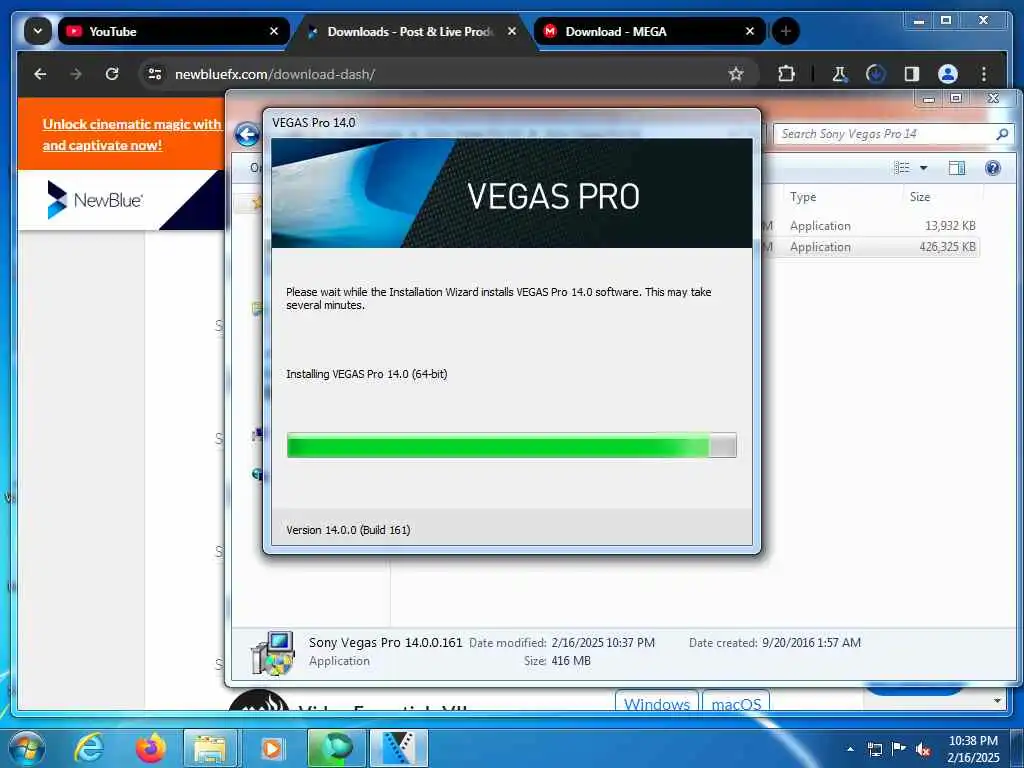Switch to the VEGAS installer taskbar item
The image size is (1024, 768).
[398, 748]
